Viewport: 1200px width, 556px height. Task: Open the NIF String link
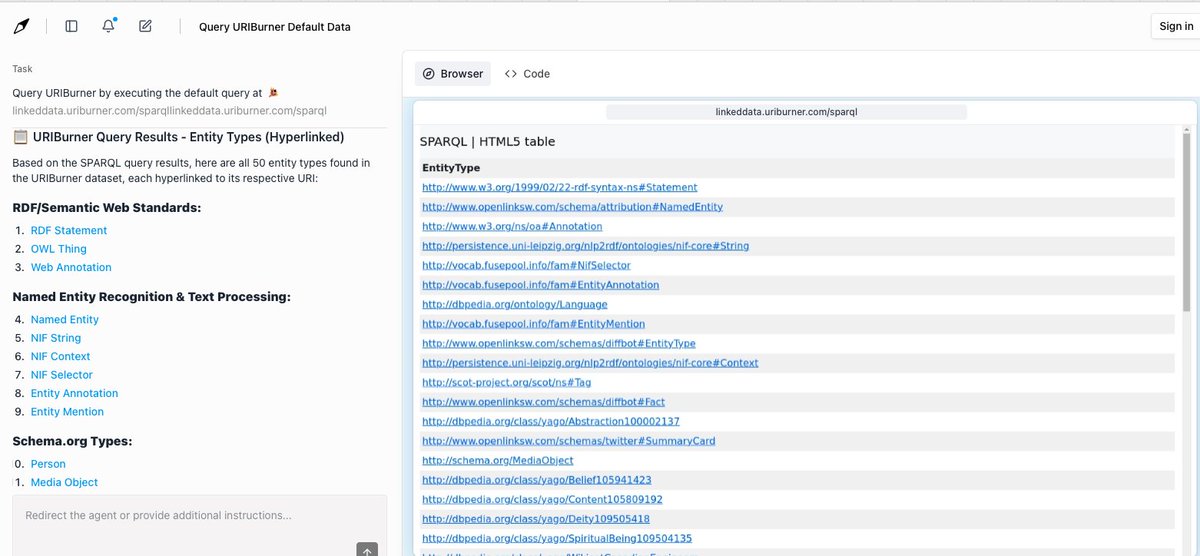pos(56,338)
